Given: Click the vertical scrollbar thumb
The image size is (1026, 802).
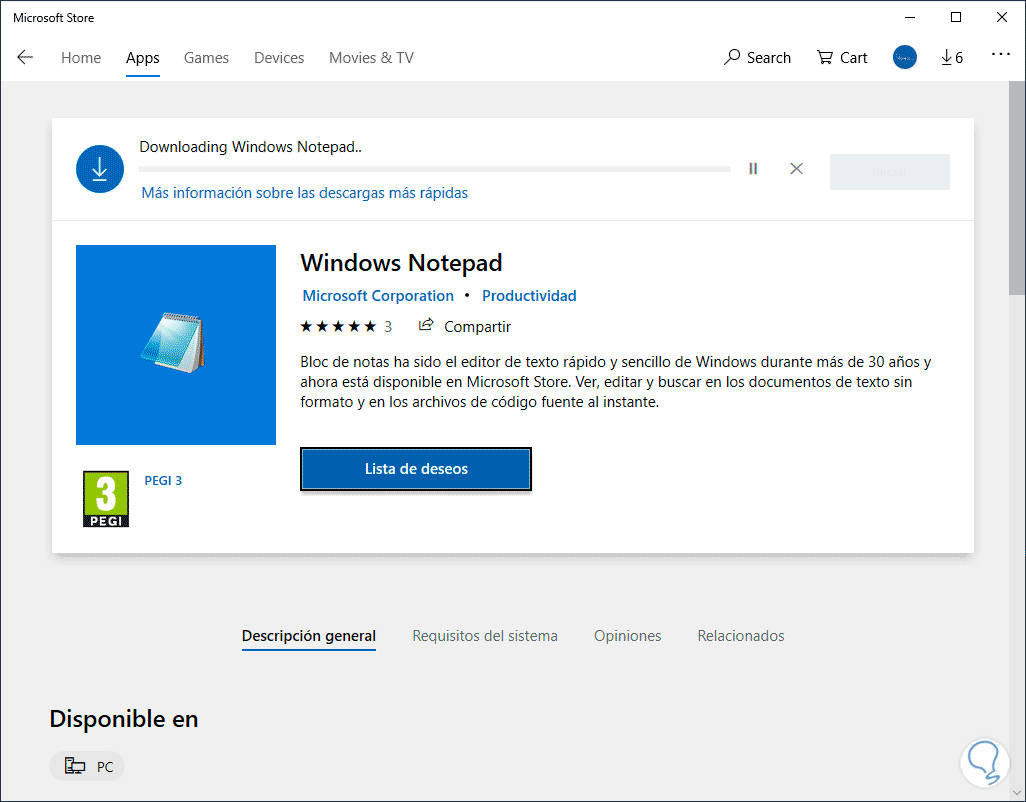Looking at the screenshot, I should [x=1017, y=188].
